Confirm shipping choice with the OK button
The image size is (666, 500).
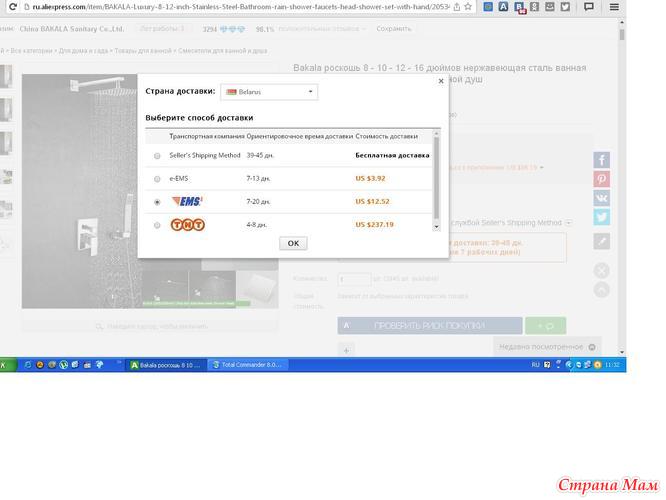tap(293, 243)
